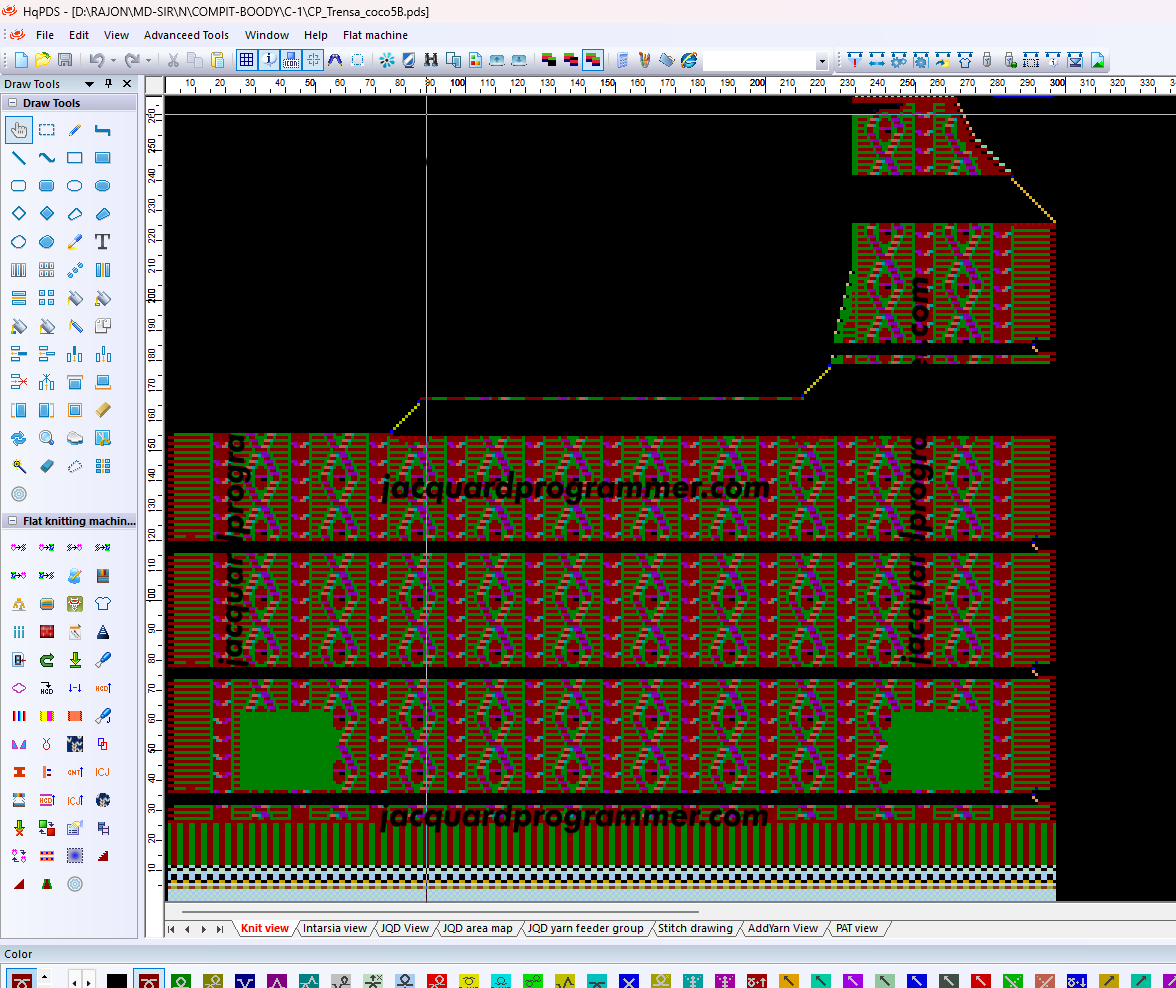Pick the magic wand tool
This screenshot has width=1176, height=988.
(18, 466)
